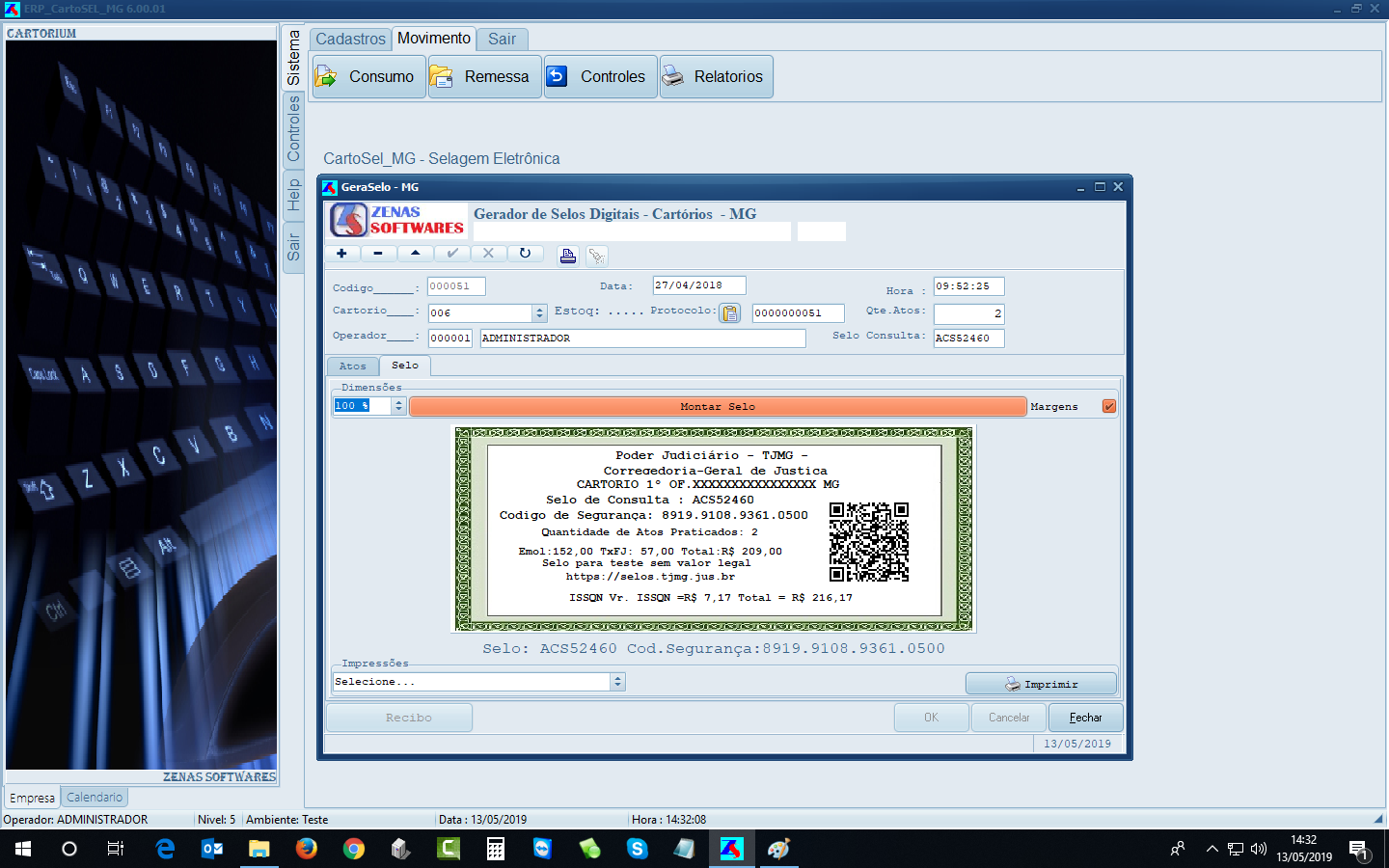Click the printer icon in GeraSelo toolbar
Viewport: 1389px width, 868px height.
(x=568, y=256)
